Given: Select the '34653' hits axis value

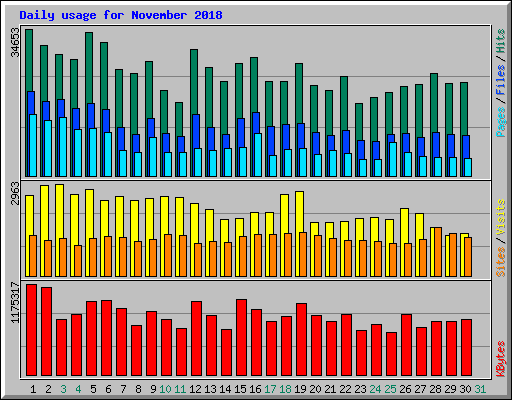Looking at the screenshot, I should click(15, 42).
